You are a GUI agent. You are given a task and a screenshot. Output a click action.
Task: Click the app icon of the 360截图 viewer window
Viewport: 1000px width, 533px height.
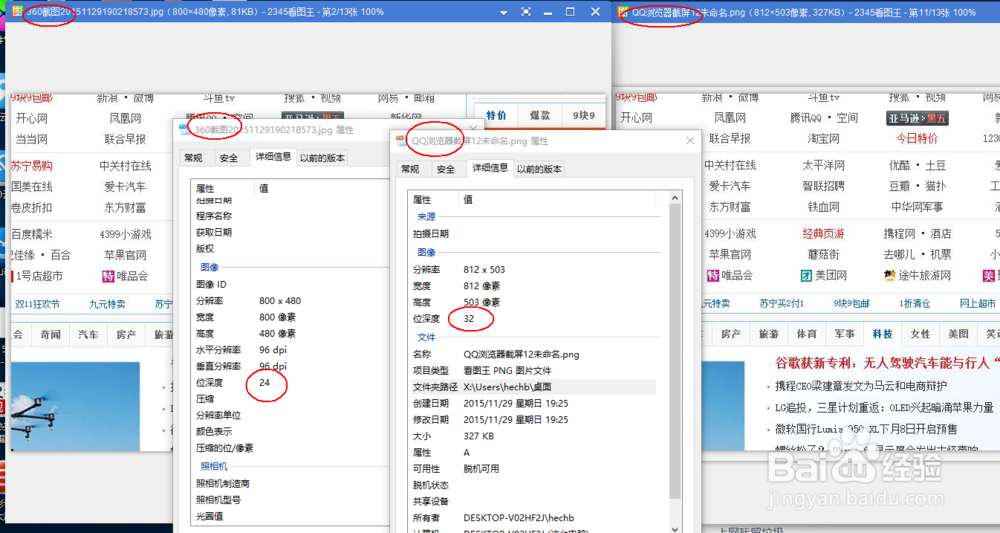point(17,11)
